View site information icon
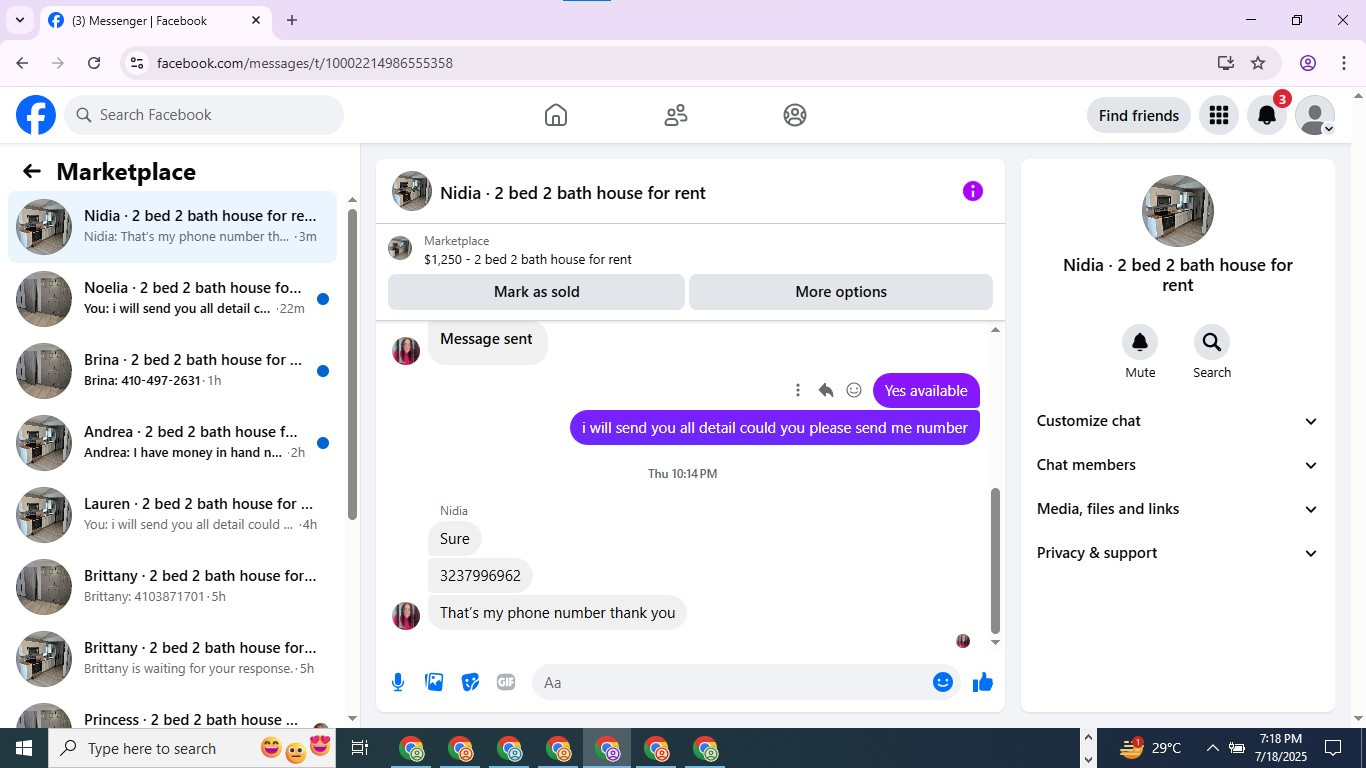The height and width of the screenshot is (768, 1366). [138, 63]
